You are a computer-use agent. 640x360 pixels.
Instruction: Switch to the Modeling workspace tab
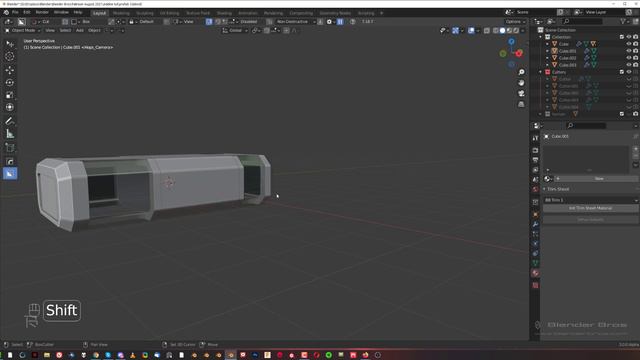[121, 13]
